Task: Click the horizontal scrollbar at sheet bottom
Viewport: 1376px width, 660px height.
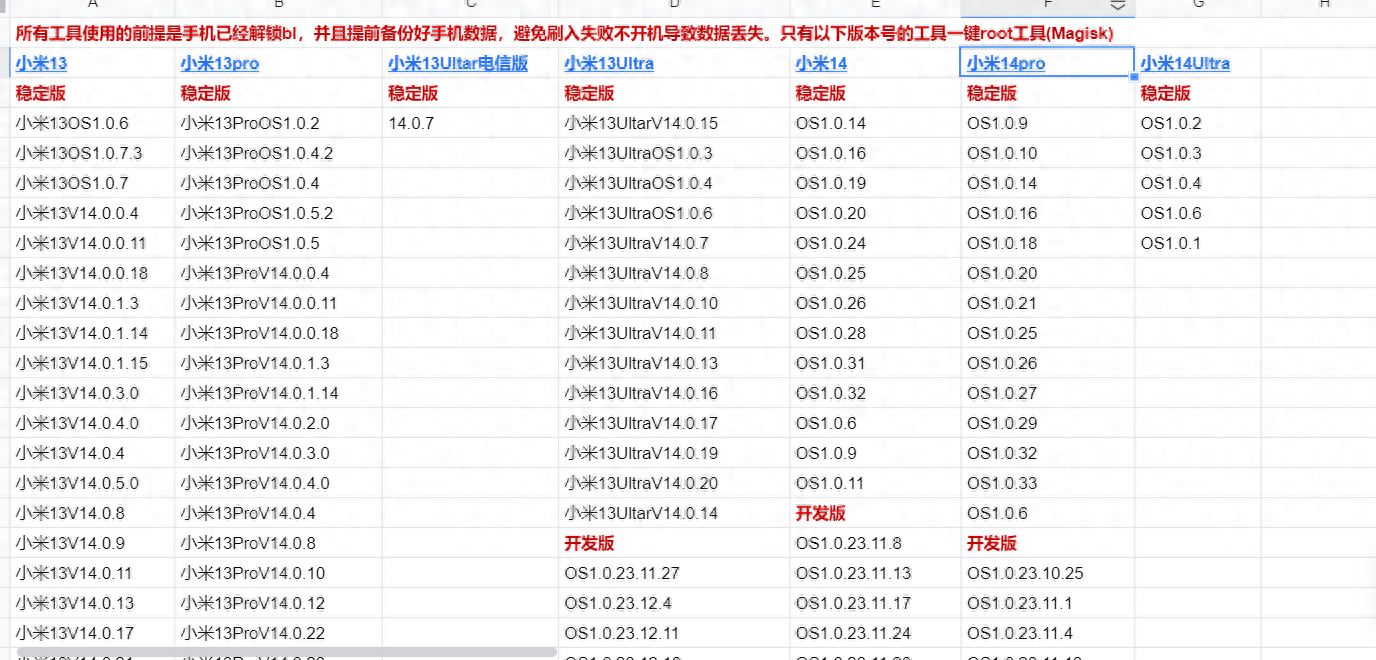Action: click(x=286, y=652)
